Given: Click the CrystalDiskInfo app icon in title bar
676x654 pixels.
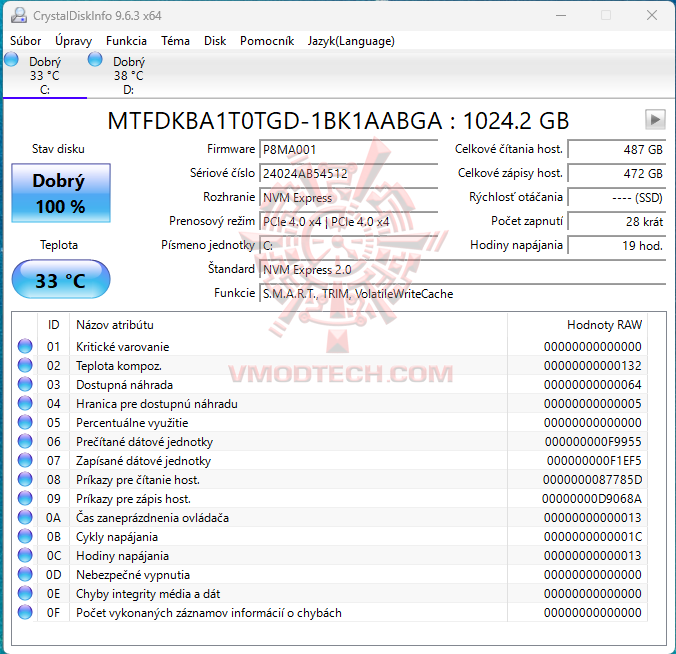Looking at the screenshot, I should tap(19, 16).
